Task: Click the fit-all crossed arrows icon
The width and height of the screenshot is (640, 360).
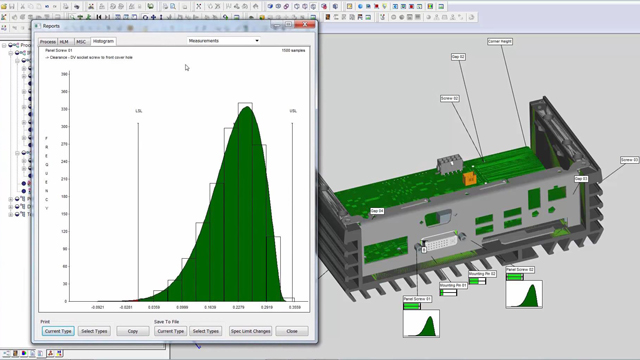Action: (198, 7)
